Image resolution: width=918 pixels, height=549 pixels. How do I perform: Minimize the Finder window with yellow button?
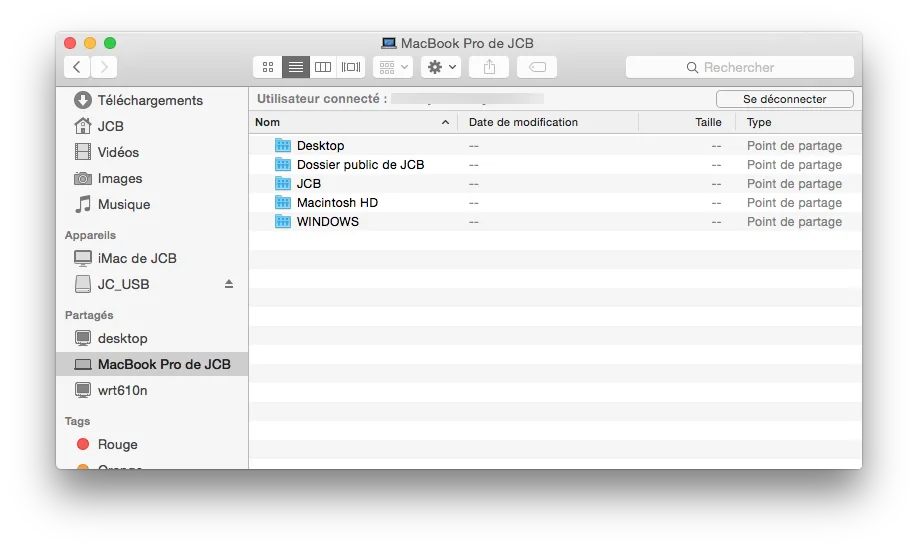pos(90,43)
